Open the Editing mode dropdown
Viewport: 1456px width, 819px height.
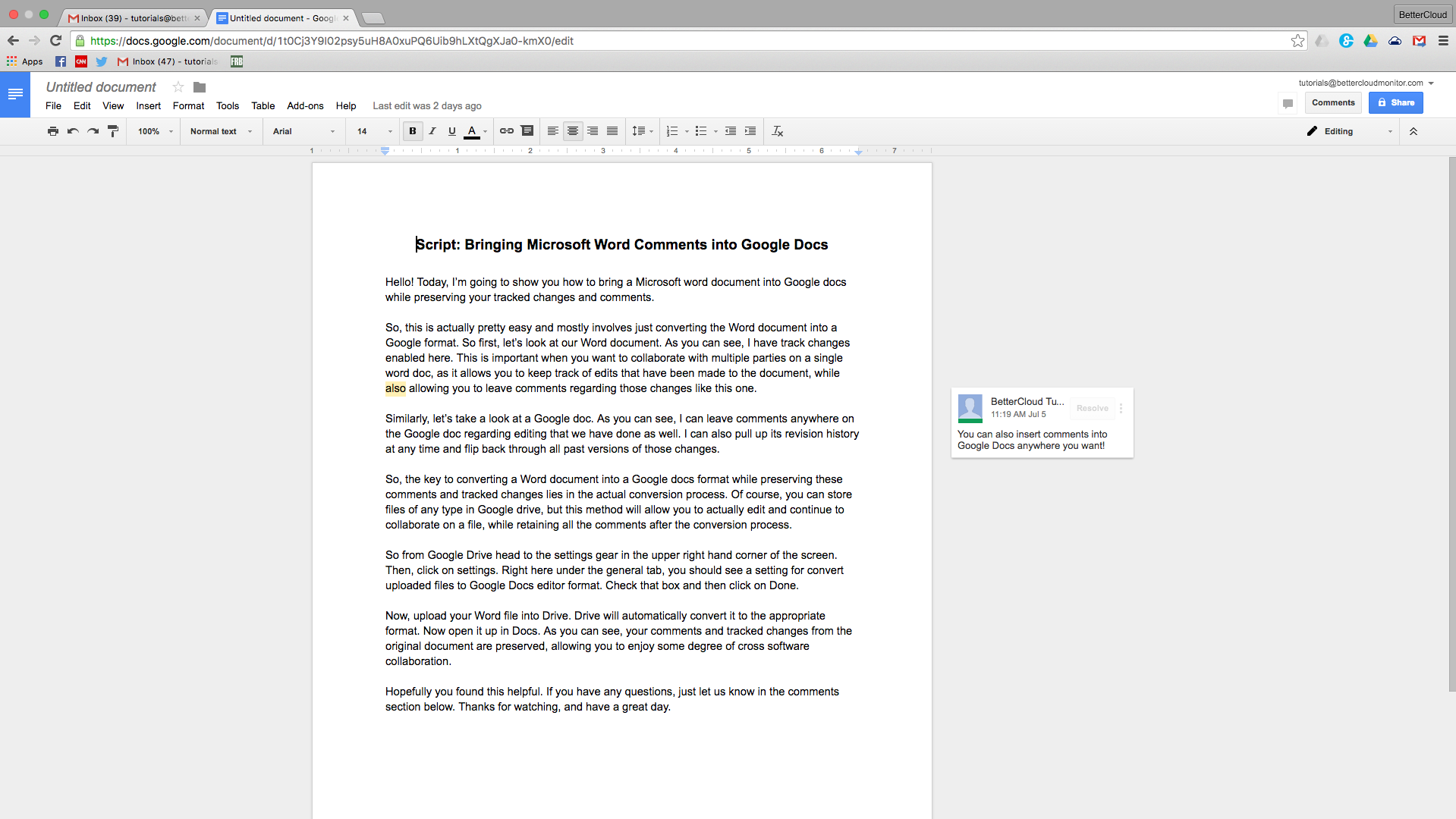(x=1350, y=131)
